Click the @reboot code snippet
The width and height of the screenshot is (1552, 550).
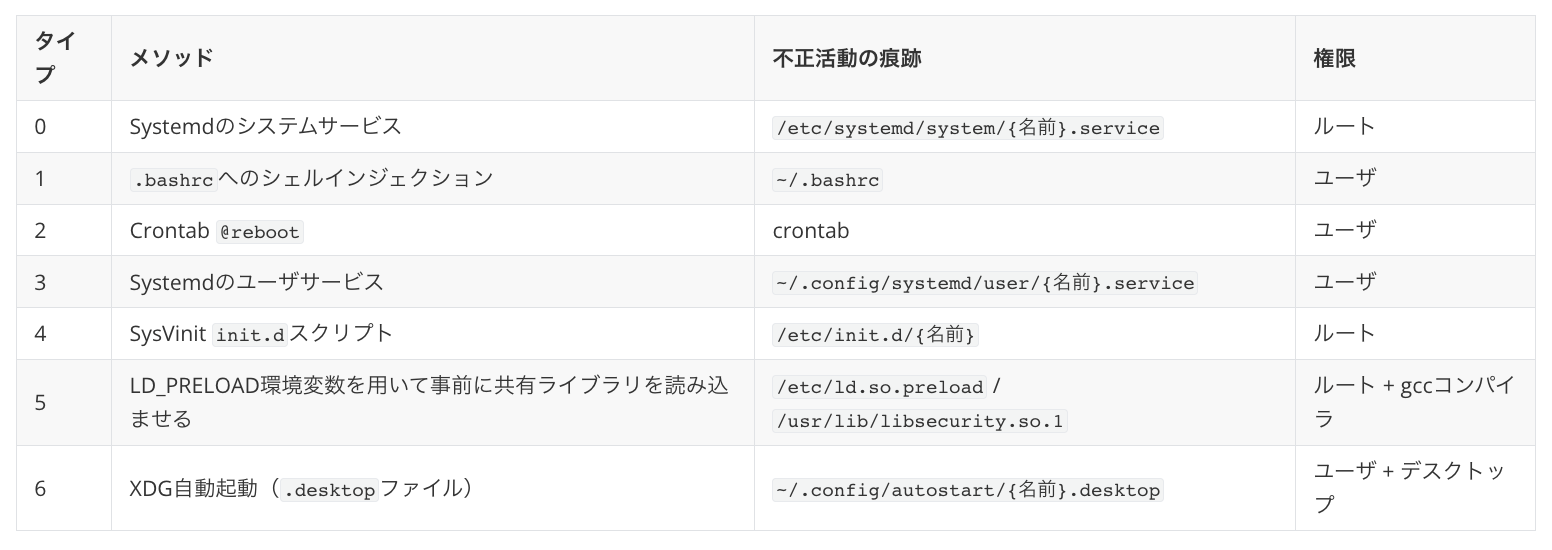pyautogui.click(x=259, y=232)
